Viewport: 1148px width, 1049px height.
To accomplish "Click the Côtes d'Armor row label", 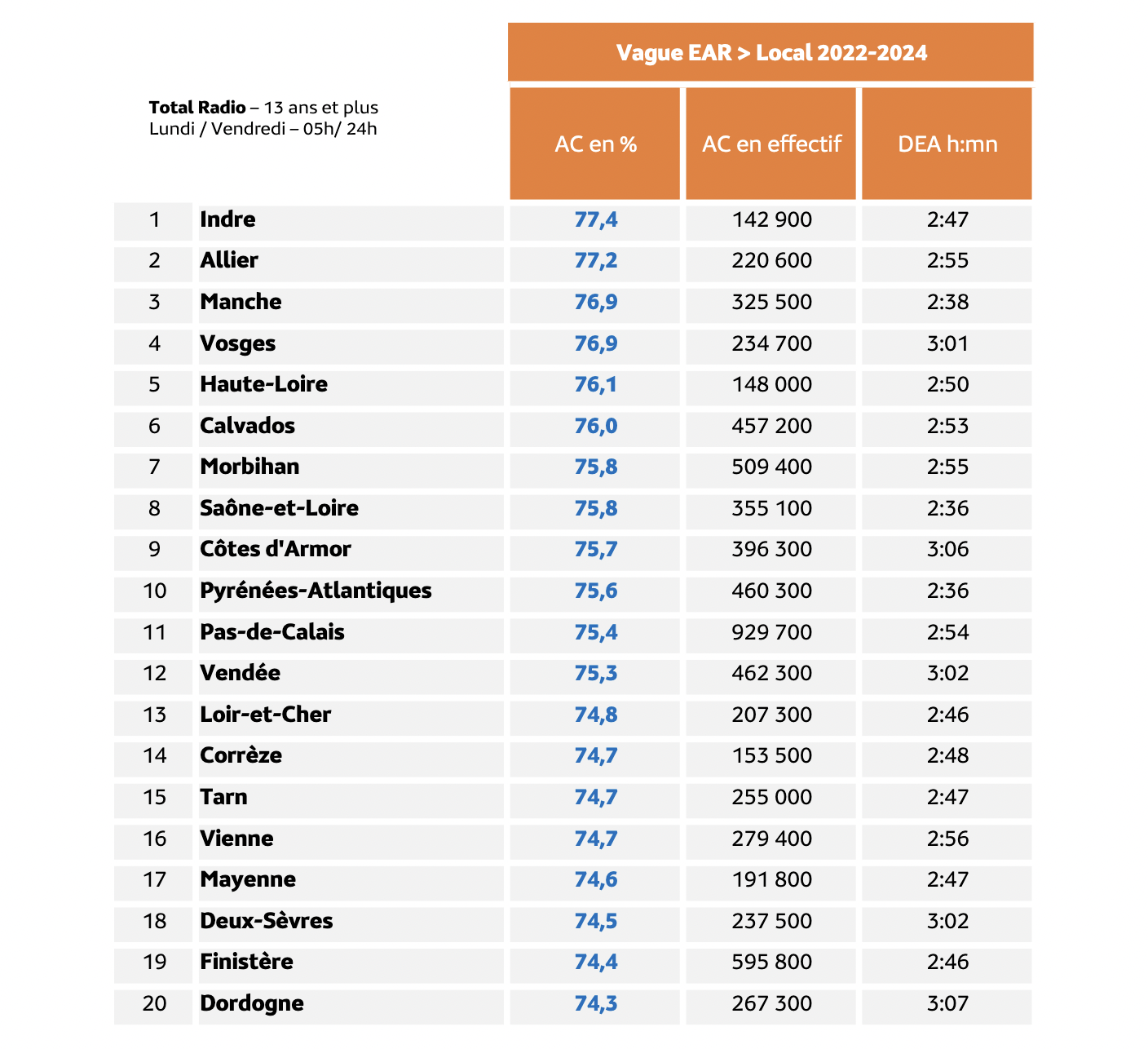I will click(276, 550).
